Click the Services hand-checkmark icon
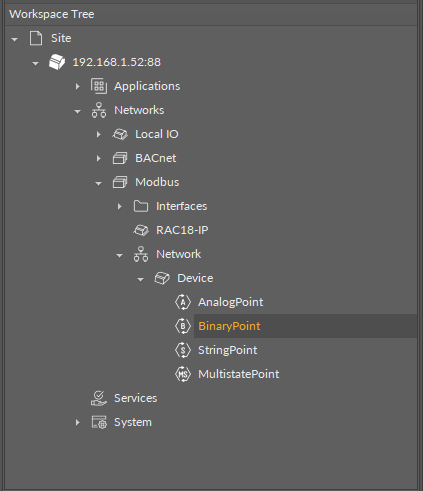 [99, 398]
